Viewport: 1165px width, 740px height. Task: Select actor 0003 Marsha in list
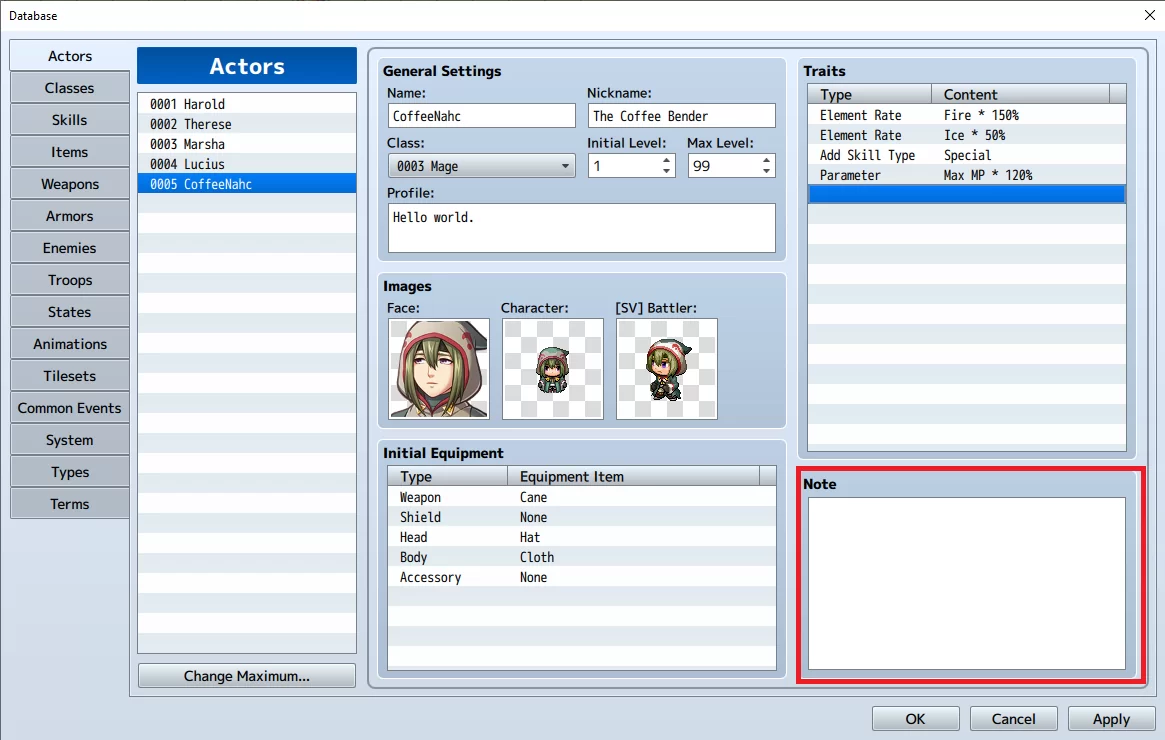click(x=247, y=144)
